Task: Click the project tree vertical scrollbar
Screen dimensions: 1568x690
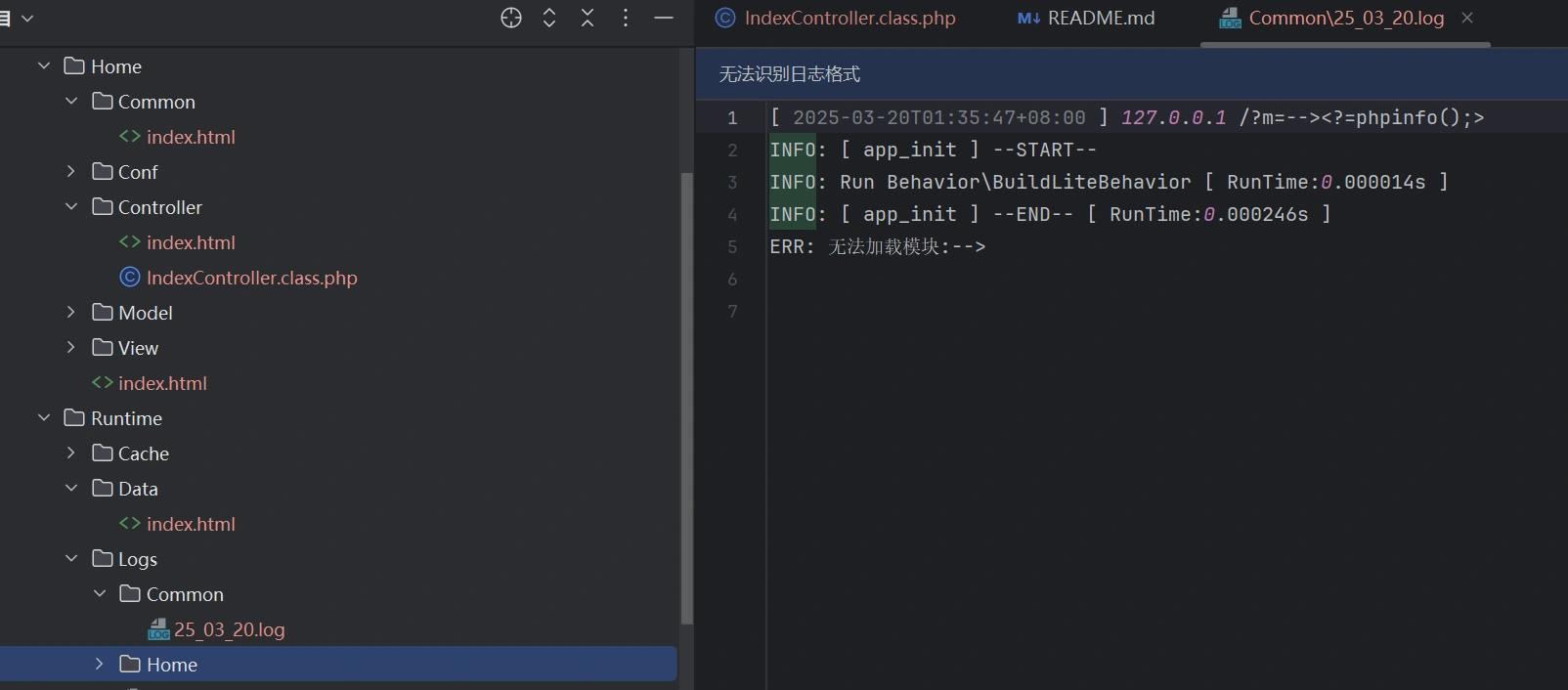Action: (x=686, y=391)
